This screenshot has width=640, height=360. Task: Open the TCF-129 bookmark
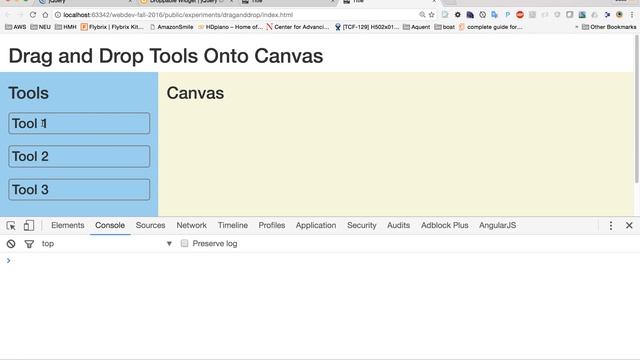[x=367, y=27]
